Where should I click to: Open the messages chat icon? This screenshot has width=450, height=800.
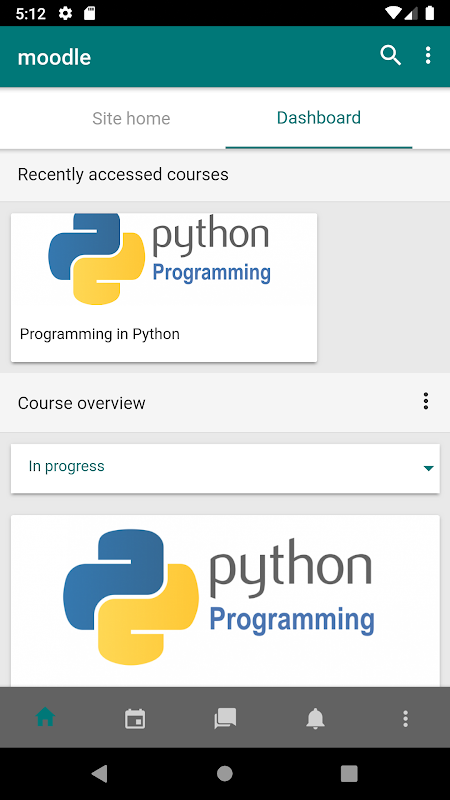225,718
